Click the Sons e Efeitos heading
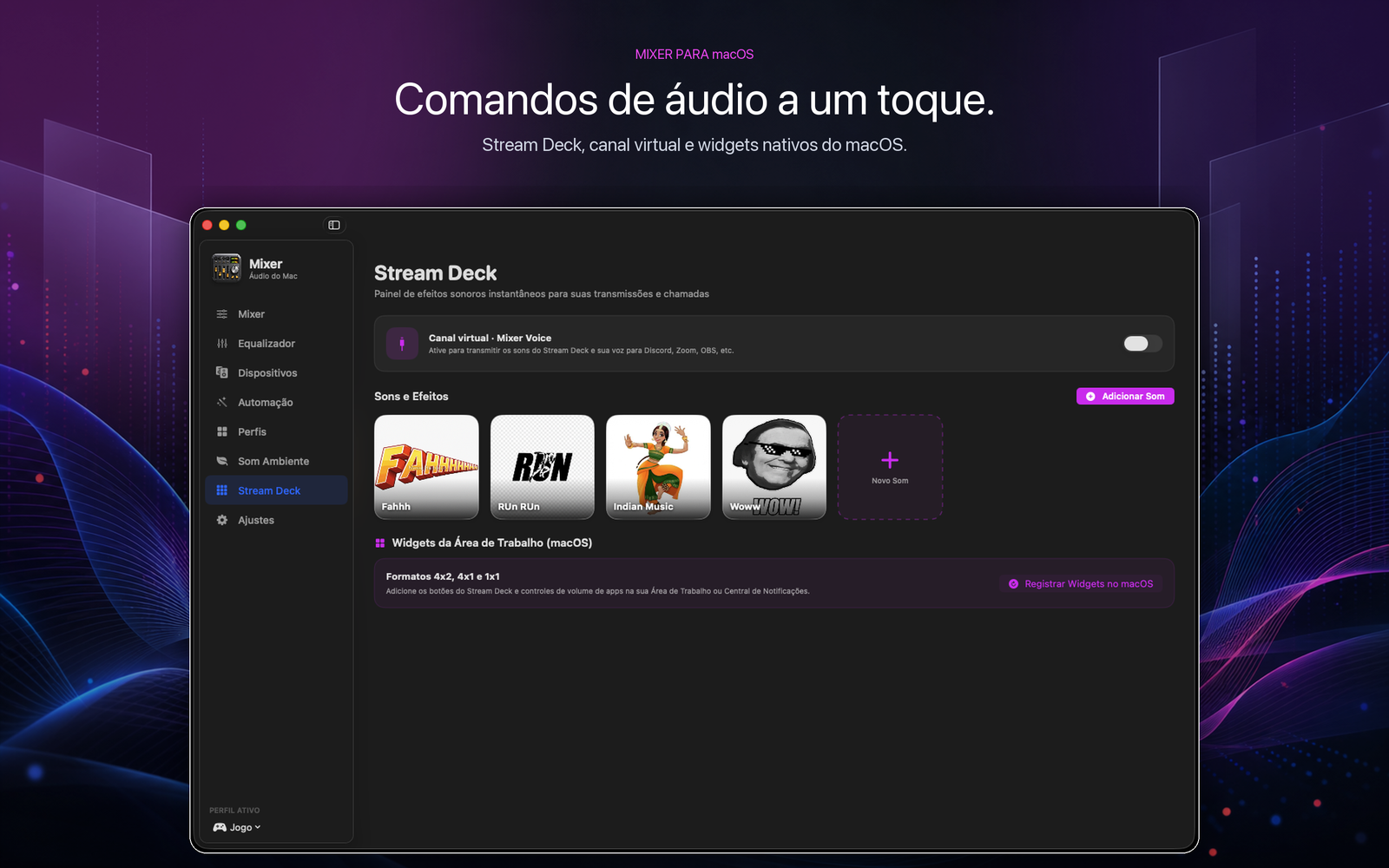Viewport: 1389px width, 868px height. pos(411,397)
